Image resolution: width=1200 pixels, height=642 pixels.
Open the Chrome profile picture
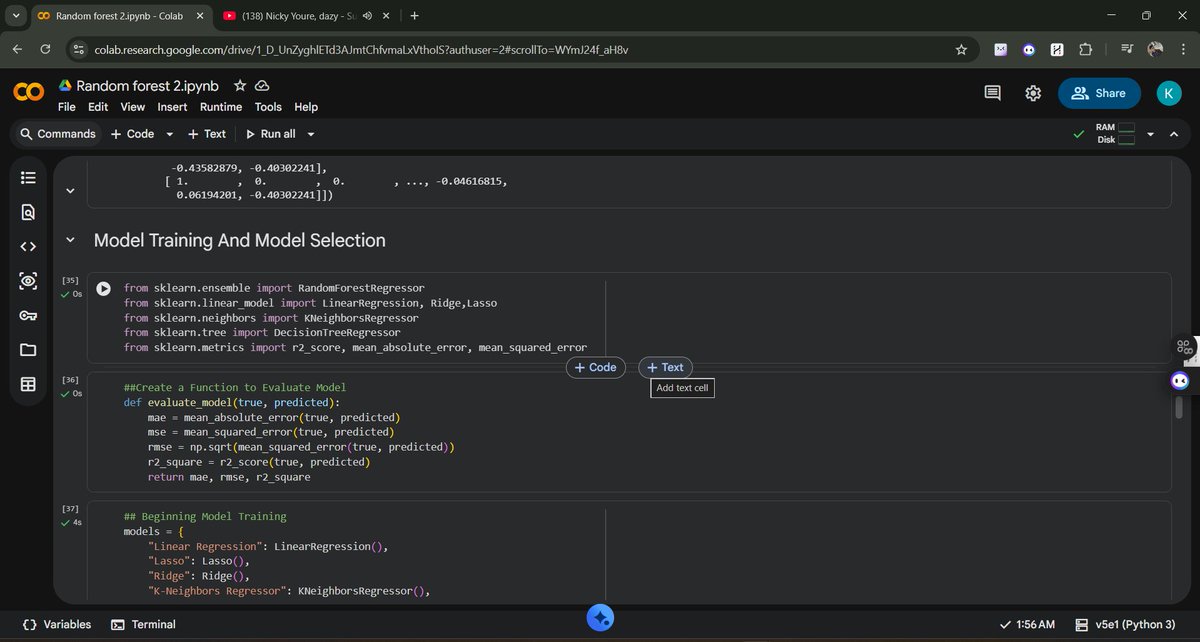1156,49
